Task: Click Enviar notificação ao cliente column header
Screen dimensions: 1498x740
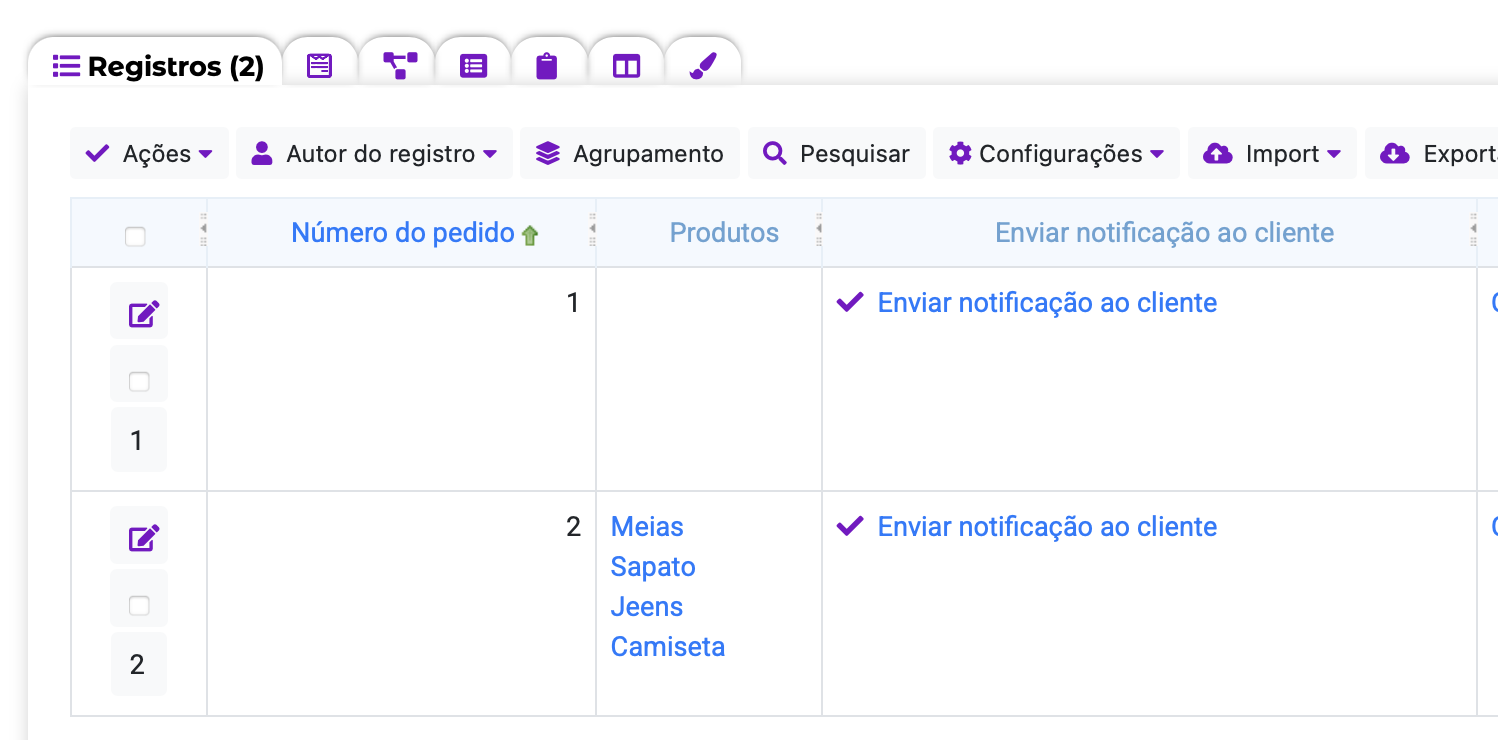Action: point(1164,233)
